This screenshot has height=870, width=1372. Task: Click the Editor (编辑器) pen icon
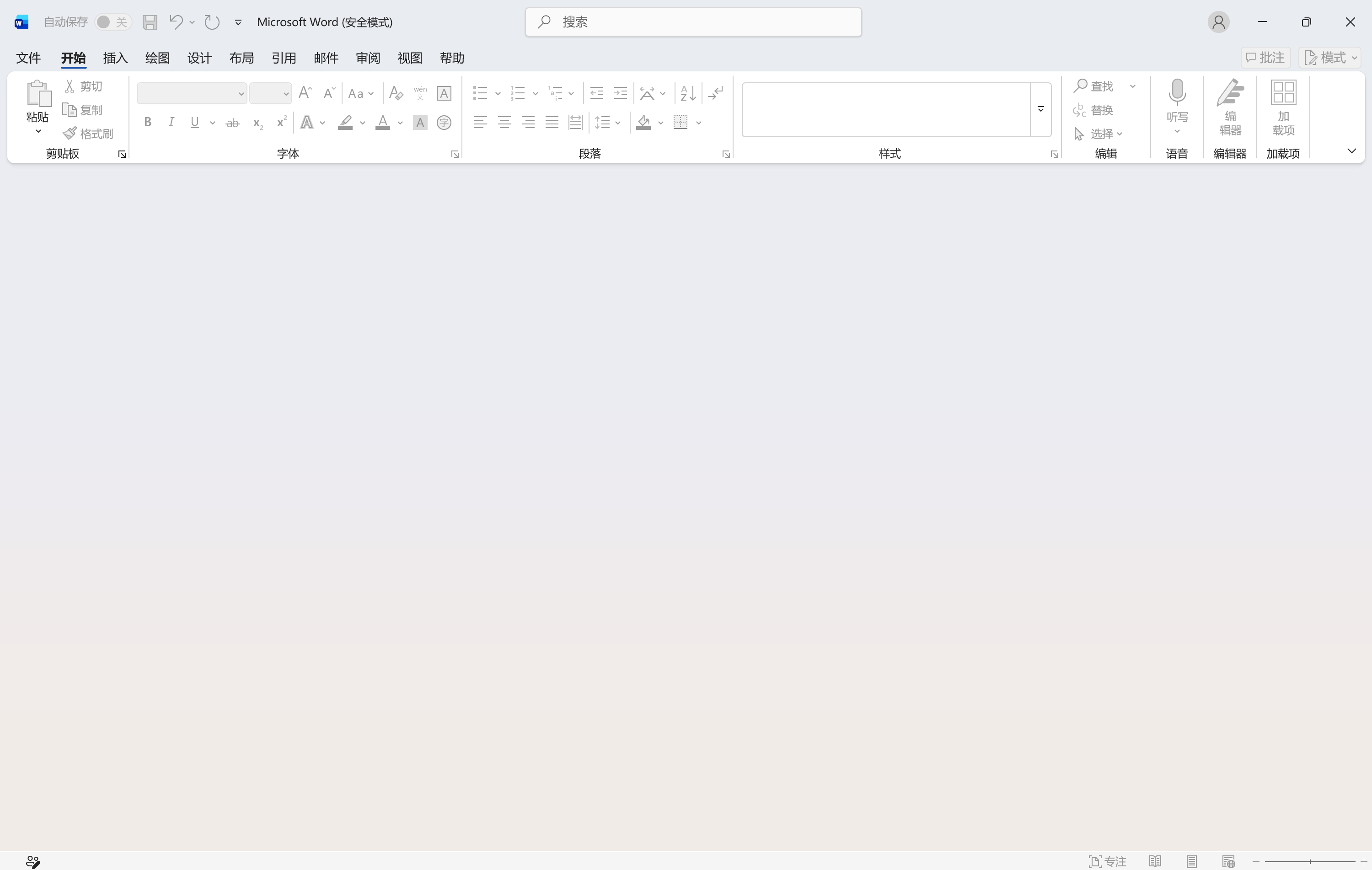click(1230, 93)
